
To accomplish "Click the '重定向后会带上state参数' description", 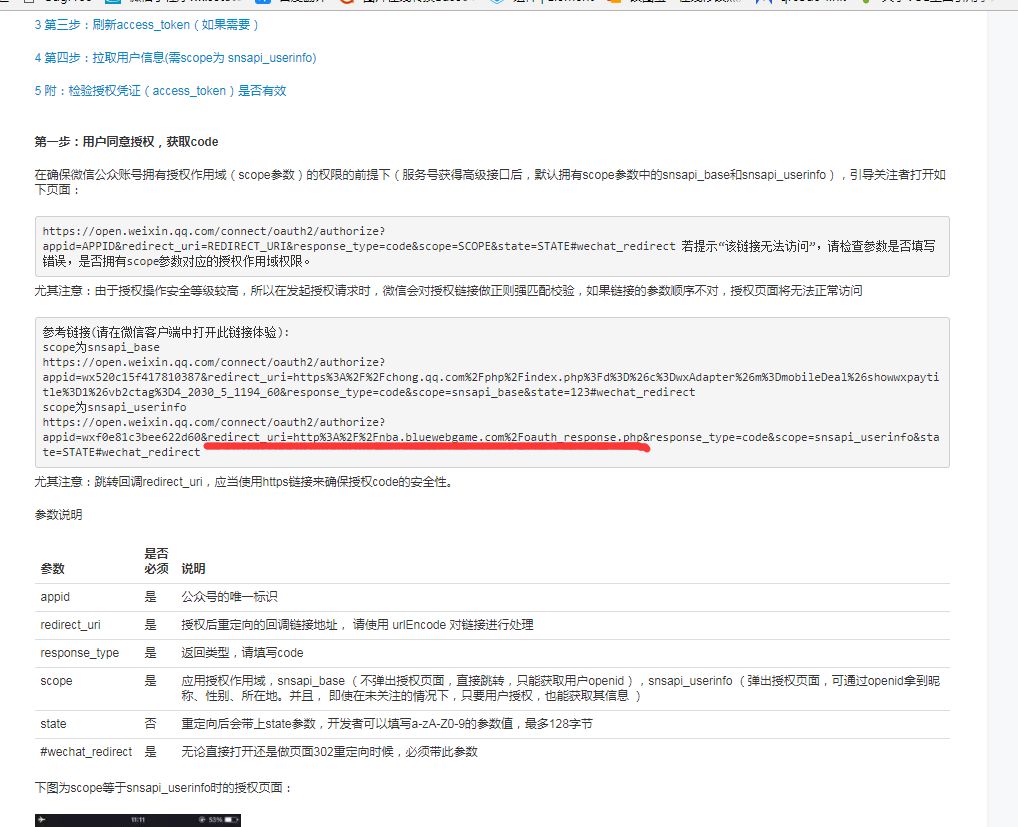I will (387, 724).
